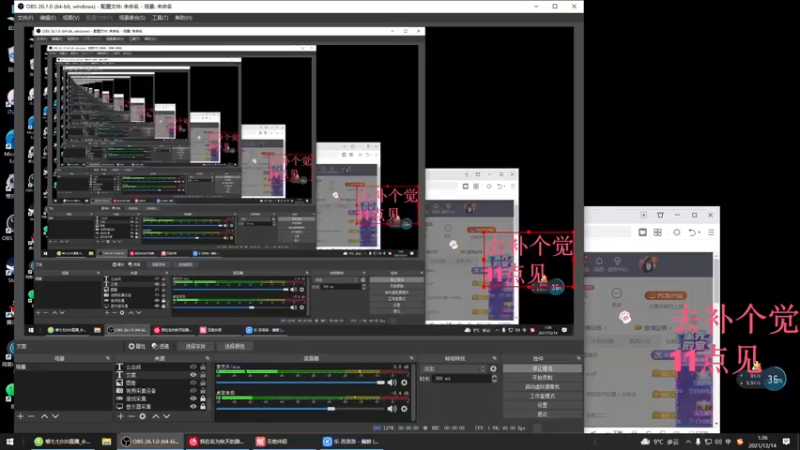The width and height of the screenshot is (800, 450).
Task: Open the 场景集合(S) menu
Action: 132,18
